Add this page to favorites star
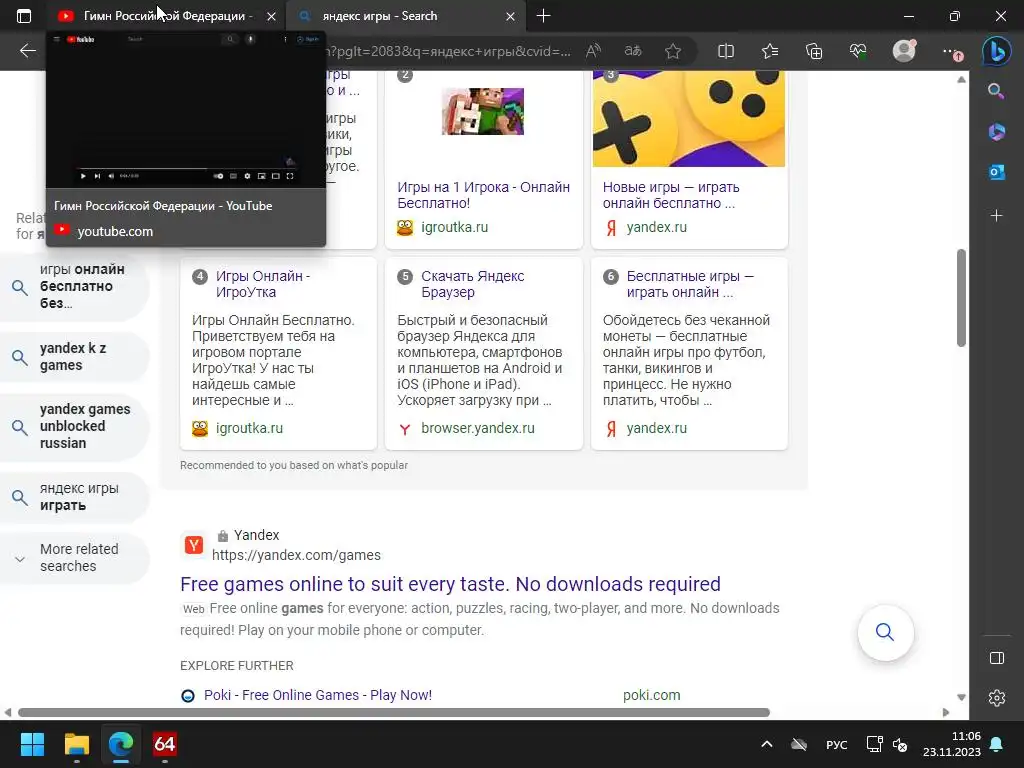Screen dimensions: 1024x768 [x=673, y=51]
